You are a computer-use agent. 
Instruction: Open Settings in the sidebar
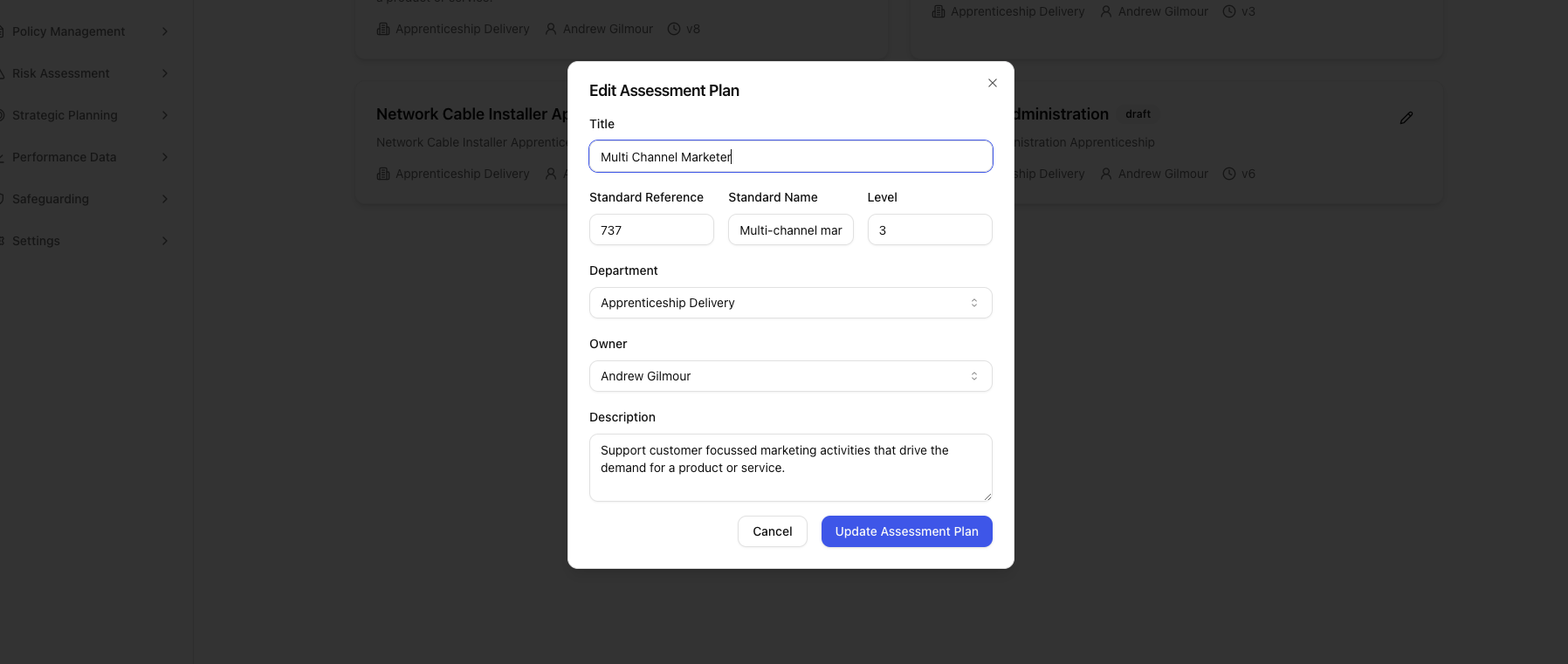37,241
